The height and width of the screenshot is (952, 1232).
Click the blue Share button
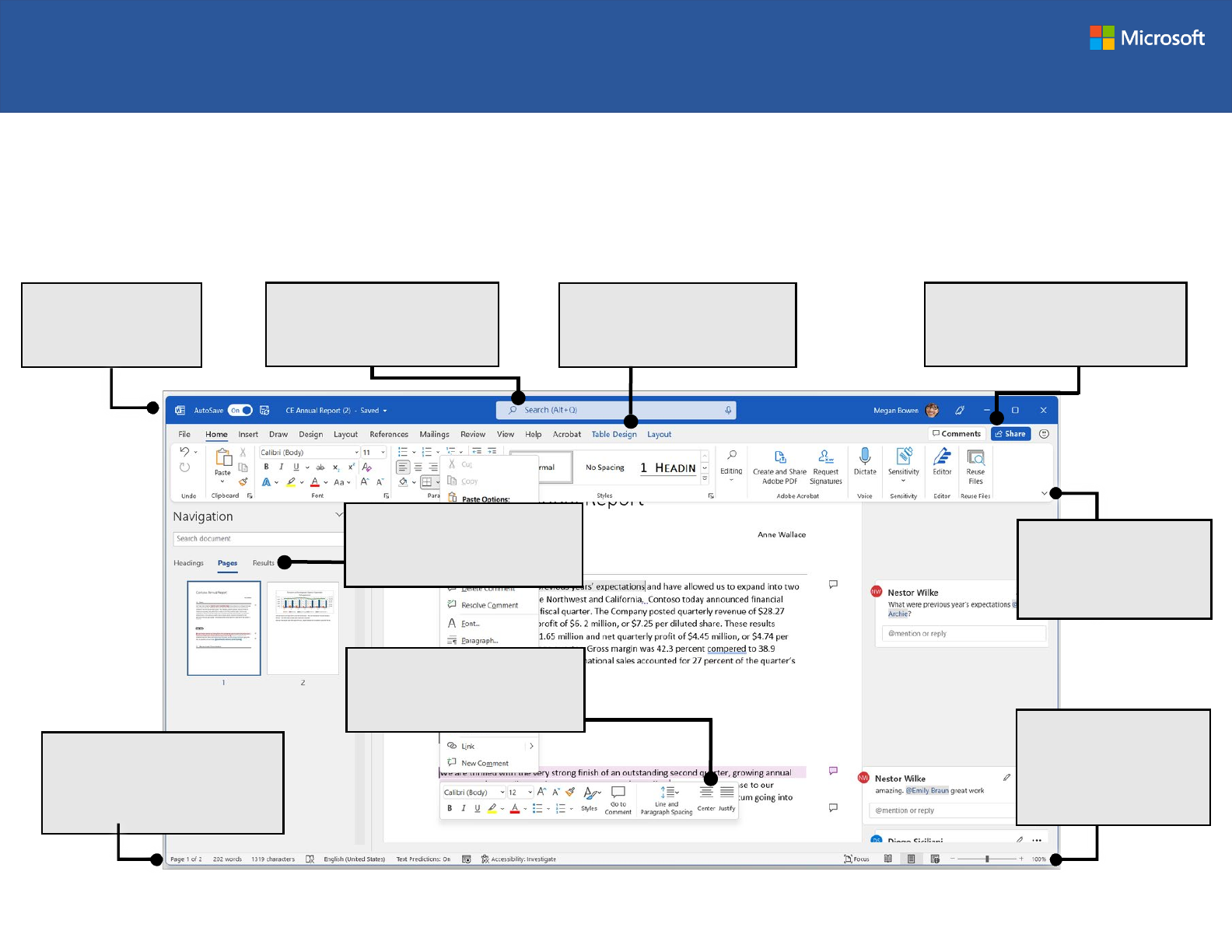[x=1010, y=434]
